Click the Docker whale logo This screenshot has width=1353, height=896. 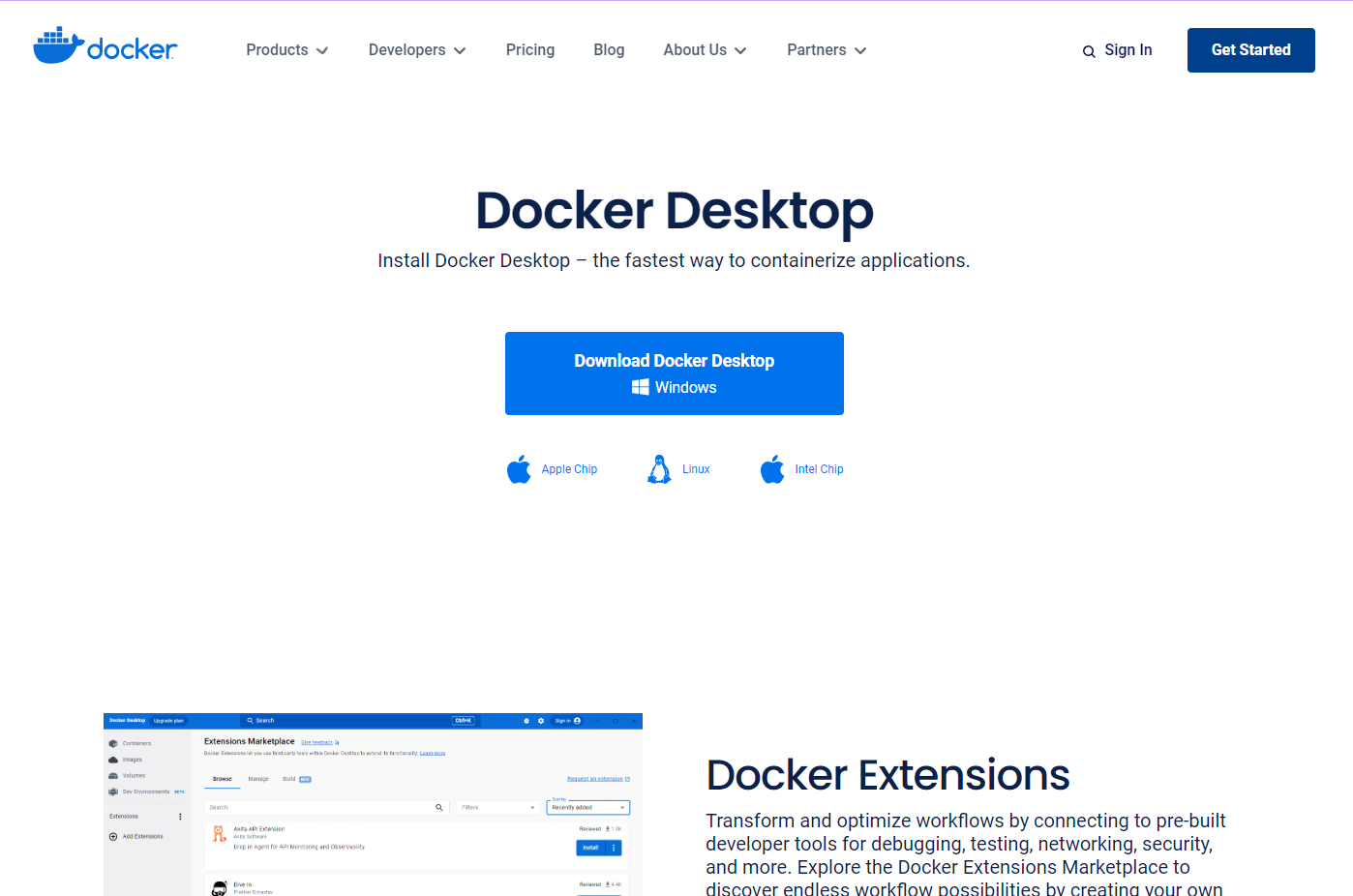(x=105, y=45)
